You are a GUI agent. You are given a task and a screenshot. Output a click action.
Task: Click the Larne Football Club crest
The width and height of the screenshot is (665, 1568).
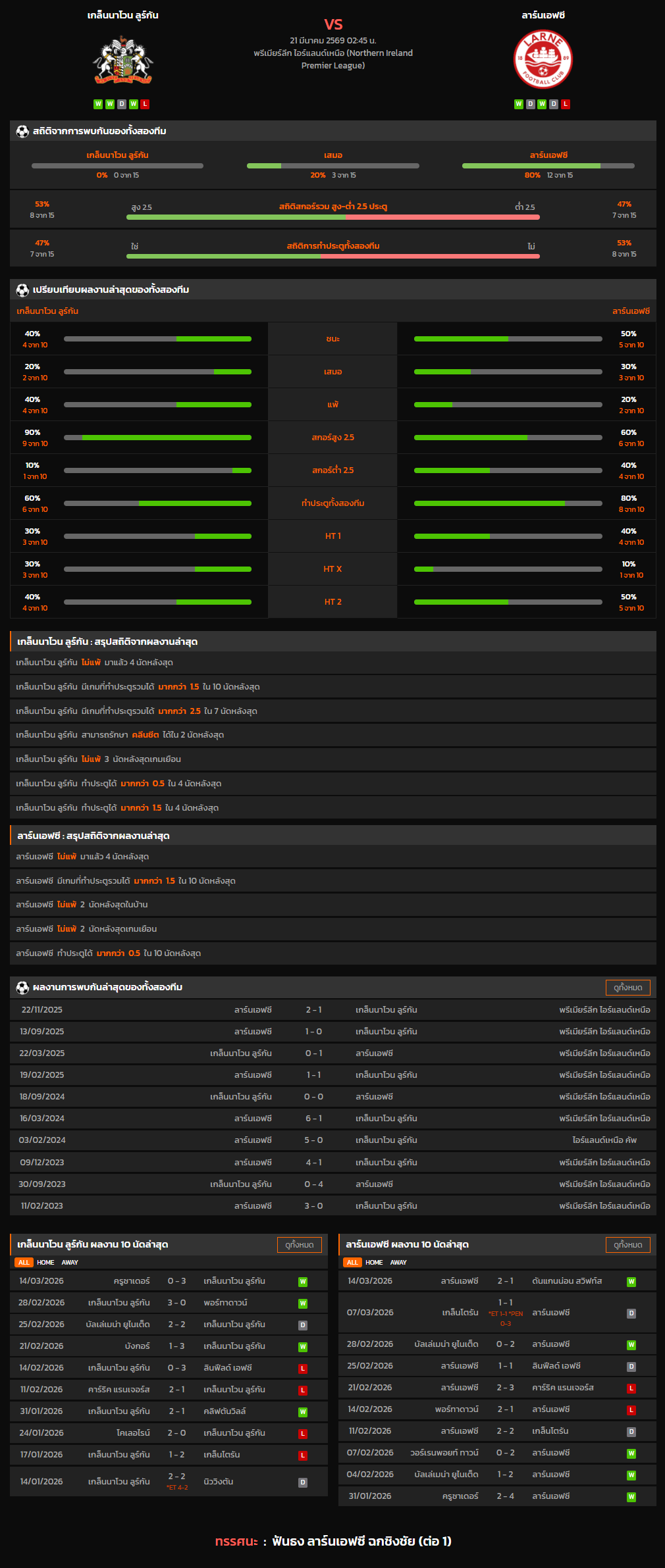pyautogui.click(x=543, y=60)
